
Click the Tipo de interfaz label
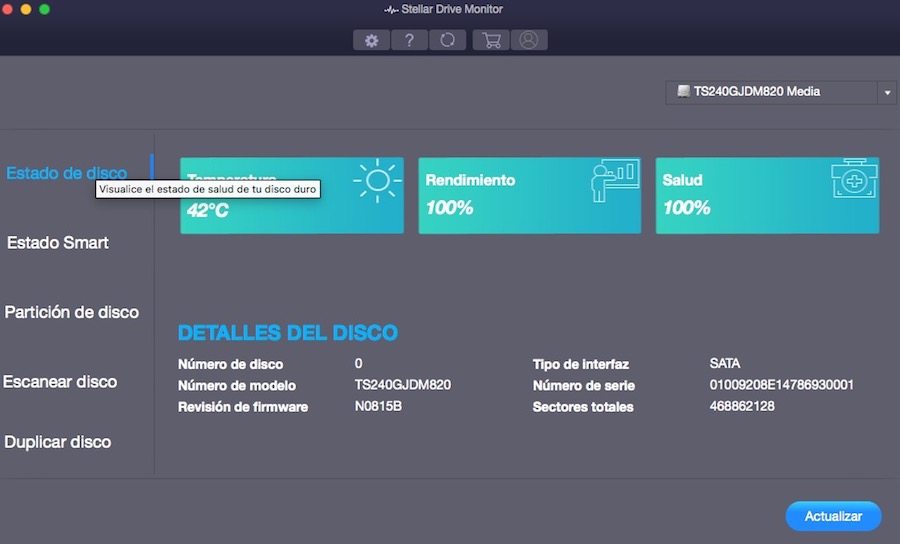tap(581, 364)
